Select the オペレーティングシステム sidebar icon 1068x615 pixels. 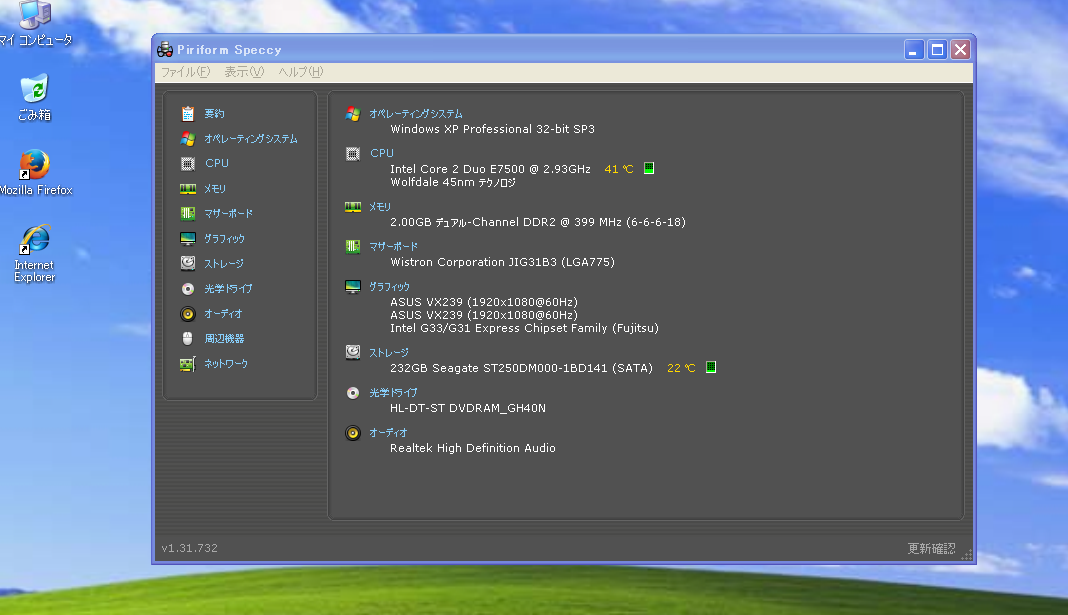[x=188, y=139]
